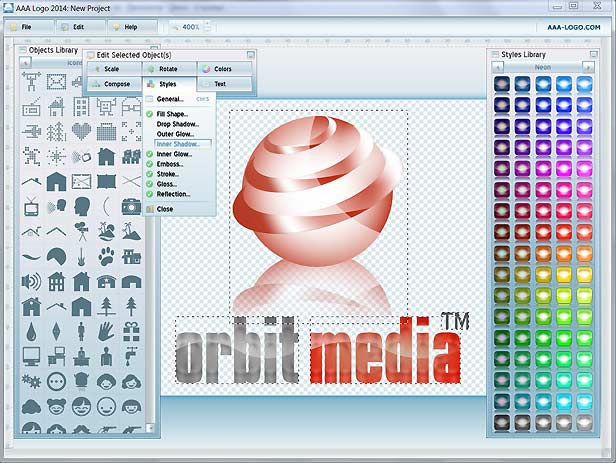This screenshot has height=463, width=616.
Task: Collapse the Styles Library panel
Action: pos(594,54)
